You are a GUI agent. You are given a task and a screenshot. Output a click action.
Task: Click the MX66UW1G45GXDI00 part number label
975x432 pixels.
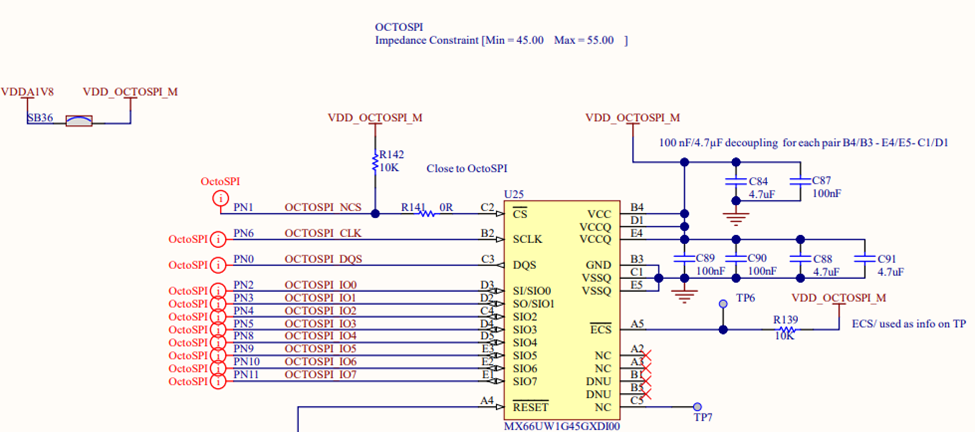[562, 426]
